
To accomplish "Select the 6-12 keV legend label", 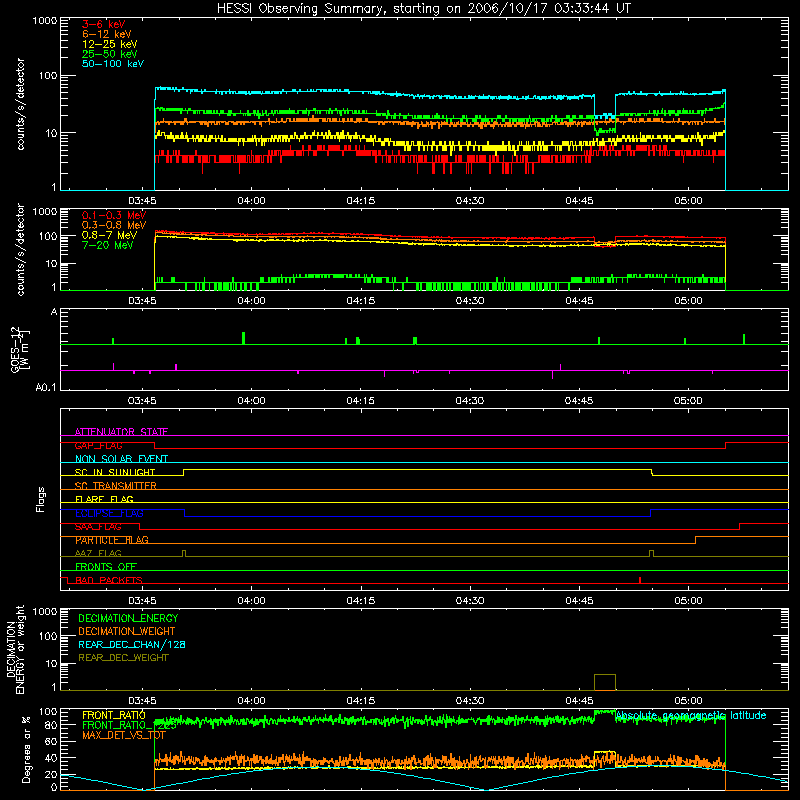I will coord(107,34).
